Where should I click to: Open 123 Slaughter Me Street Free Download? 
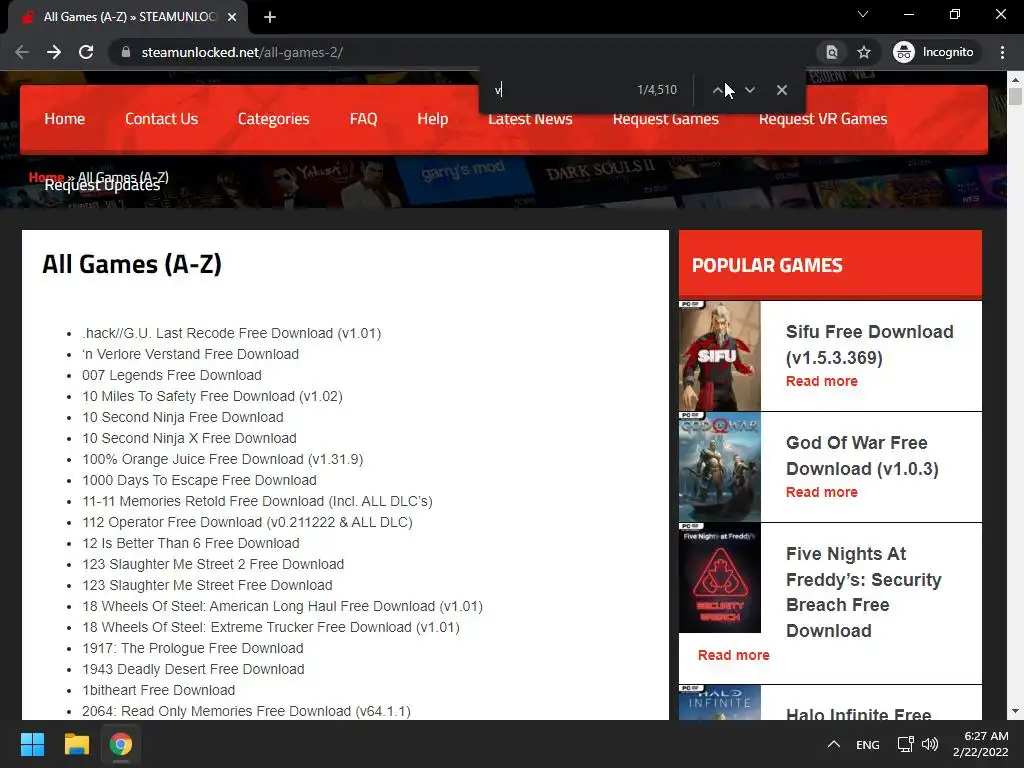[x=207, y=584]
